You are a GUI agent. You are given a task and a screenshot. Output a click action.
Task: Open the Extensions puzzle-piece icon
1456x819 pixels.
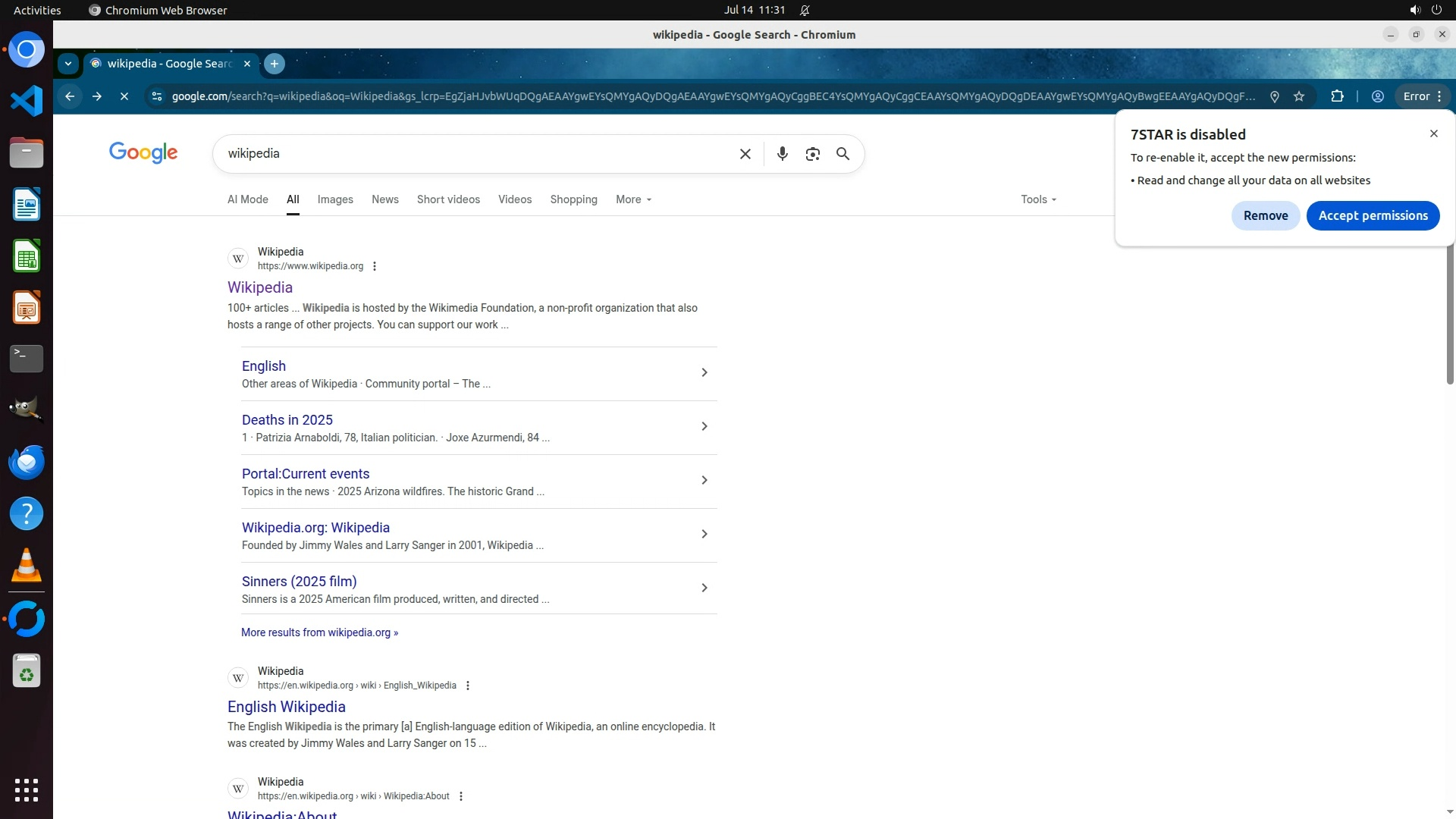tap(1337, 96)
